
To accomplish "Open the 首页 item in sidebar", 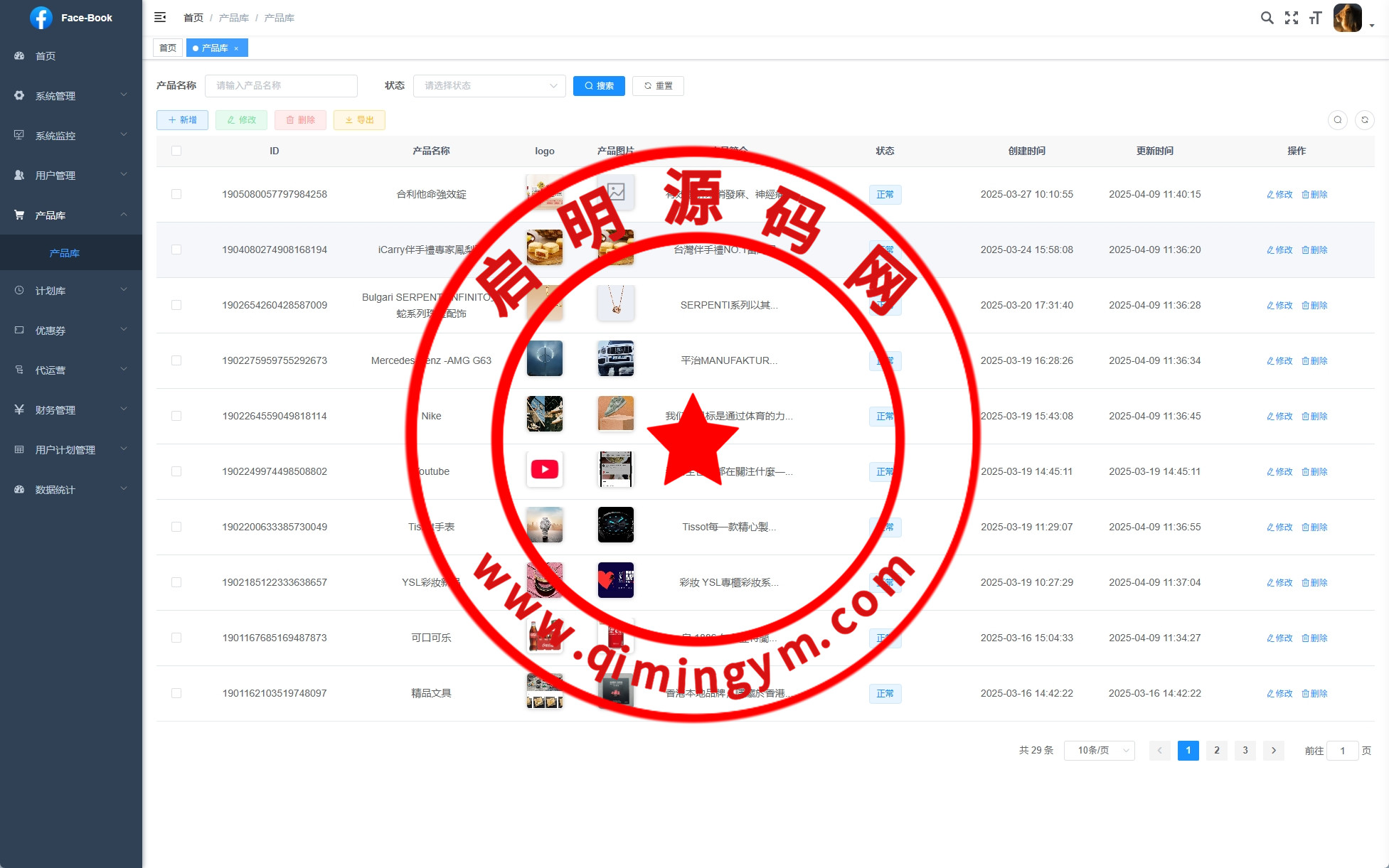I will click(x=46, y=56).
